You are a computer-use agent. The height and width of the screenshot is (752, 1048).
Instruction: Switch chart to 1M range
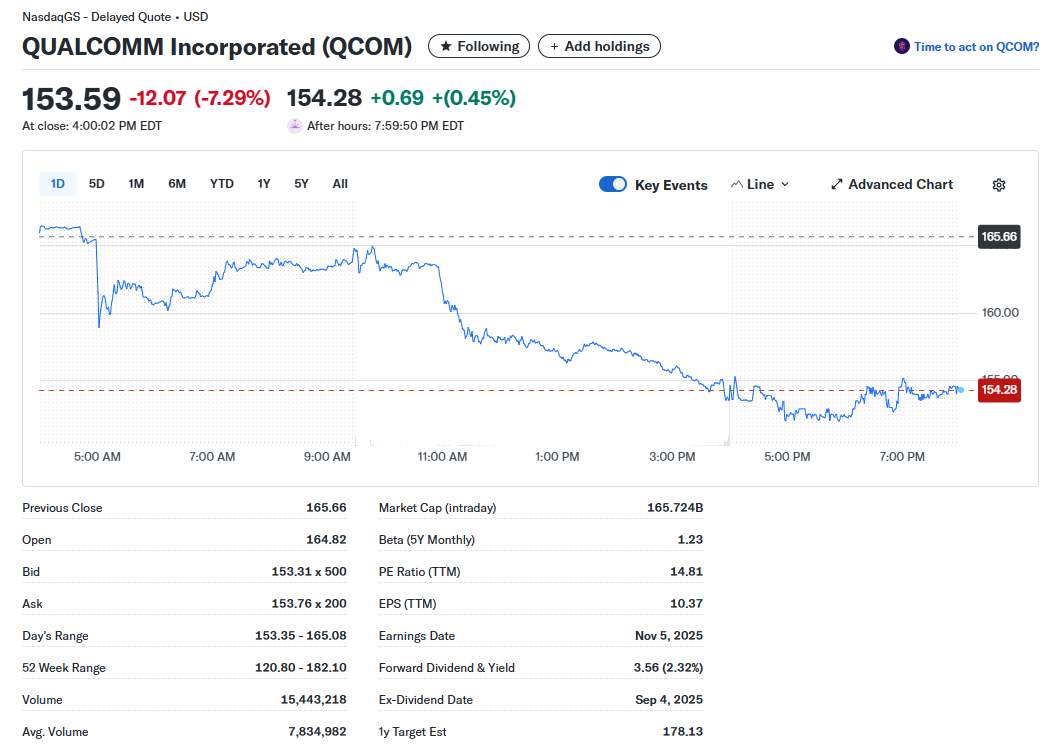pos(136,184)
